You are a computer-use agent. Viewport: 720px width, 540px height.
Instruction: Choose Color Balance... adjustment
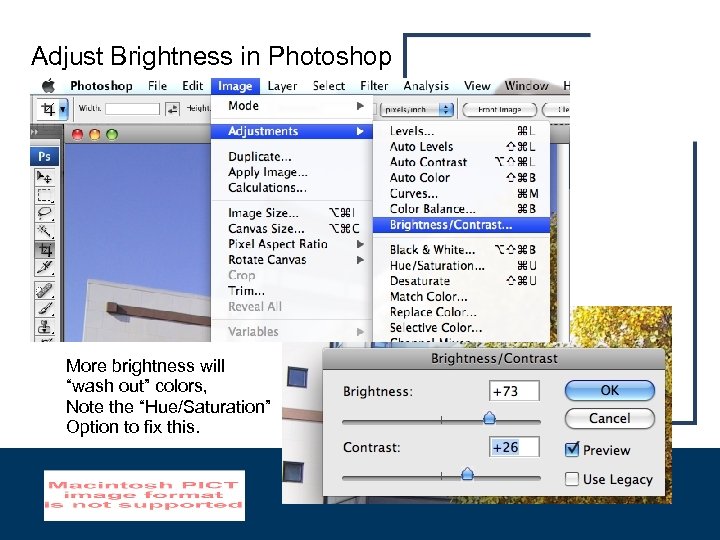[x=461, y=209]
